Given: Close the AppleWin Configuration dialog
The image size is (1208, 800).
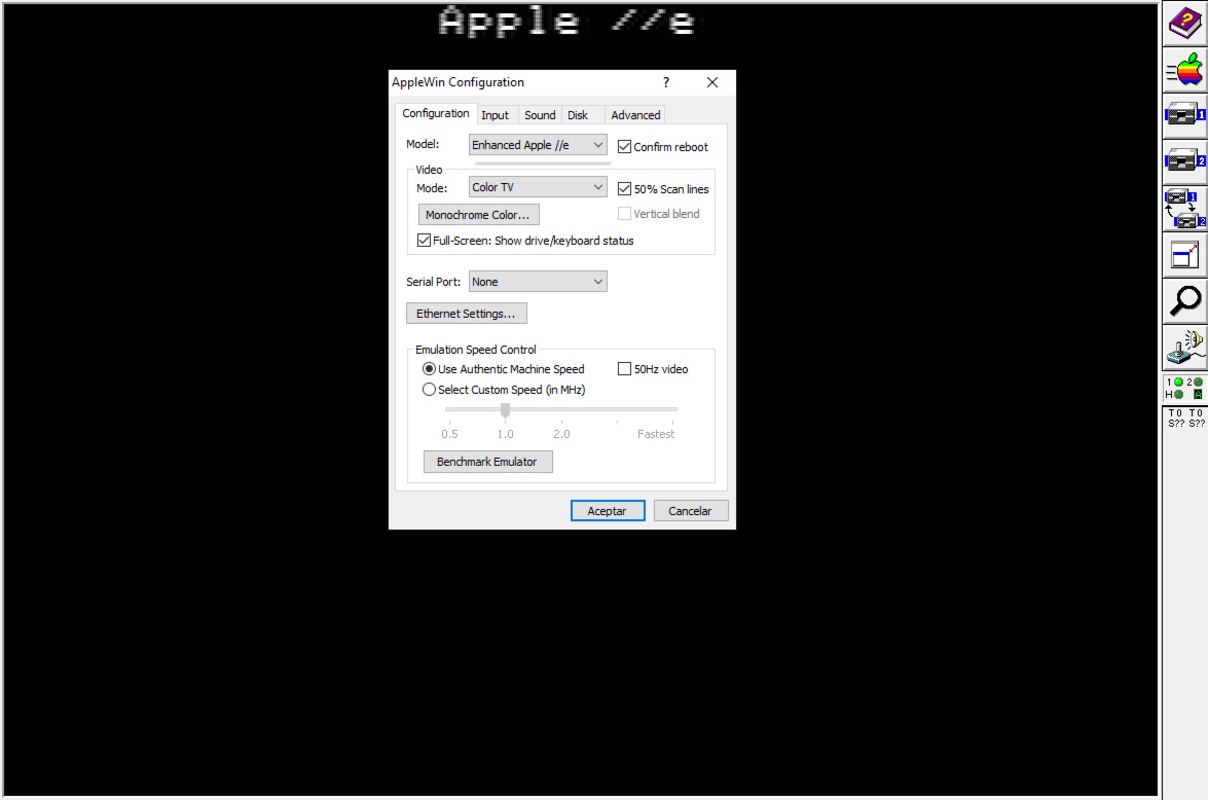Looking at the screenshot, I should tap(712, 83).
